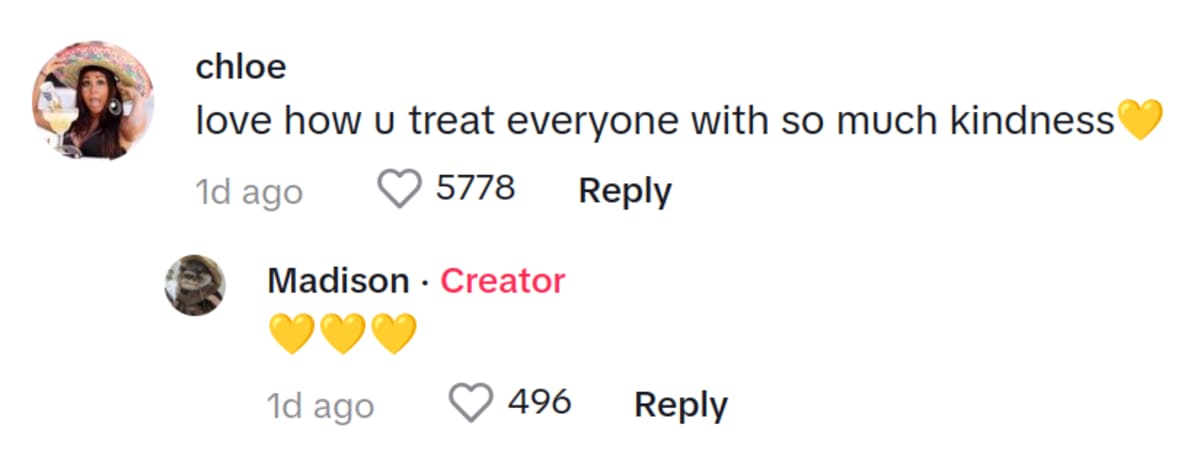Open Madison's profile picture
Viewport: 1200px width, 466px height.
click(195, 285)
